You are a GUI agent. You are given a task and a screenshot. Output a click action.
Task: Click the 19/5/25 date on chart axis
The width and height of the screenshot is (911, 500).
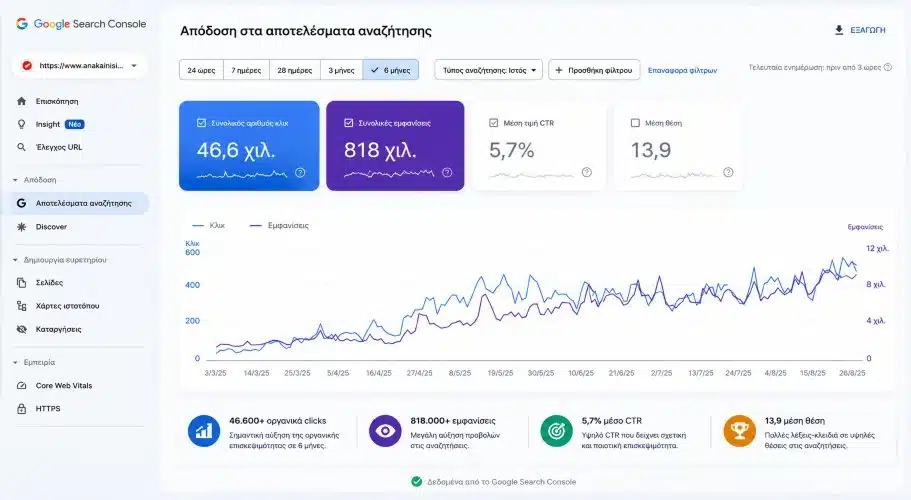(500, 373)
